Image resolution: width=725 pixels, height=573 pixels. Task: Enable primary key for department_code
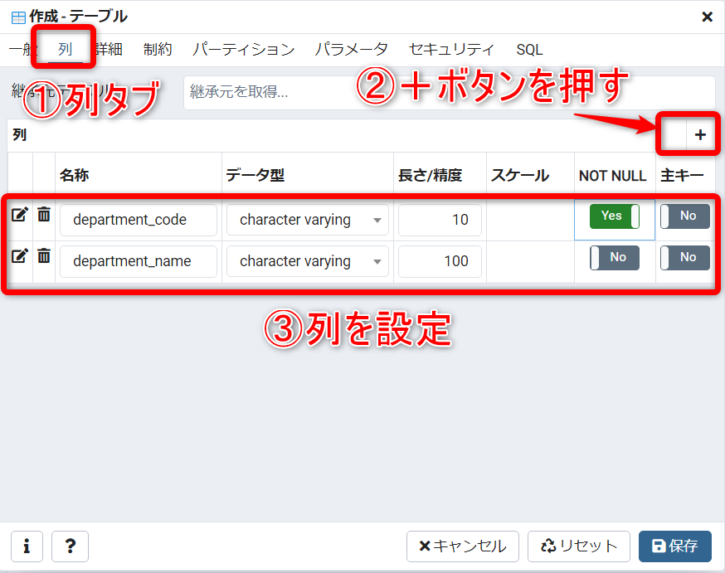(x=686, y=216)
